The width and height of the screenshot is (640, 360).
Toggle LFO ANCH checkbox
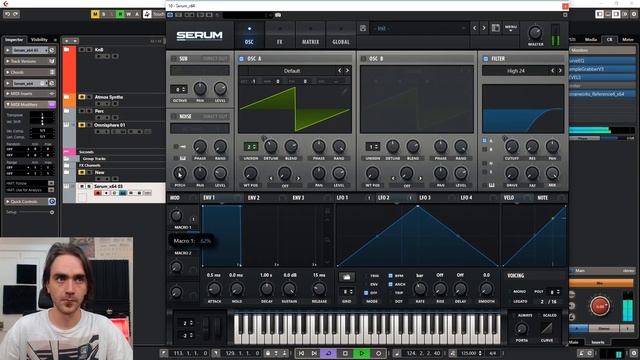[390, 284]
